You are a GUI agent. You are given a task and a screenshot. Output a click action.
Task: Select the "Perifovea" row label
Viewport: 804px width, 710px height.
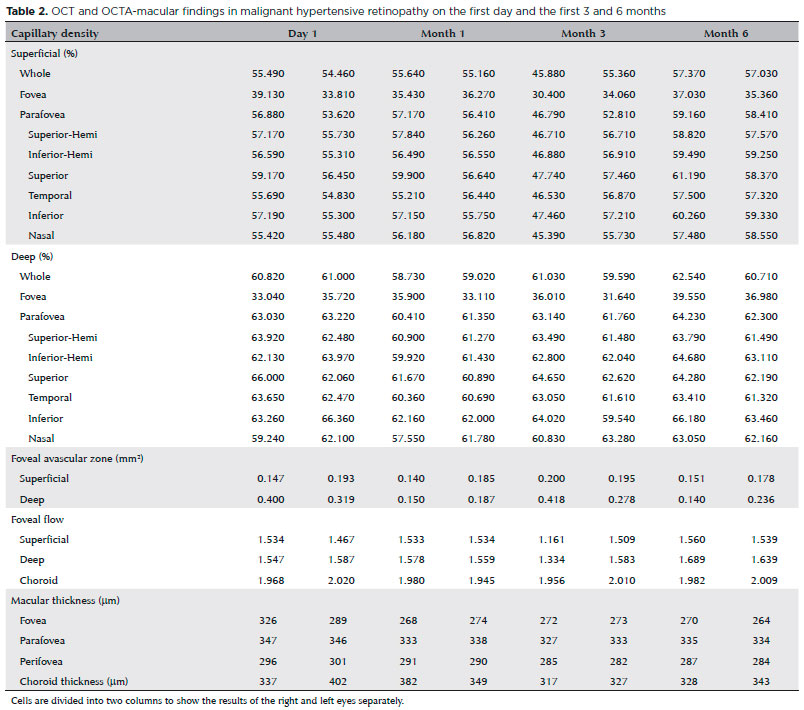[44, 661]
